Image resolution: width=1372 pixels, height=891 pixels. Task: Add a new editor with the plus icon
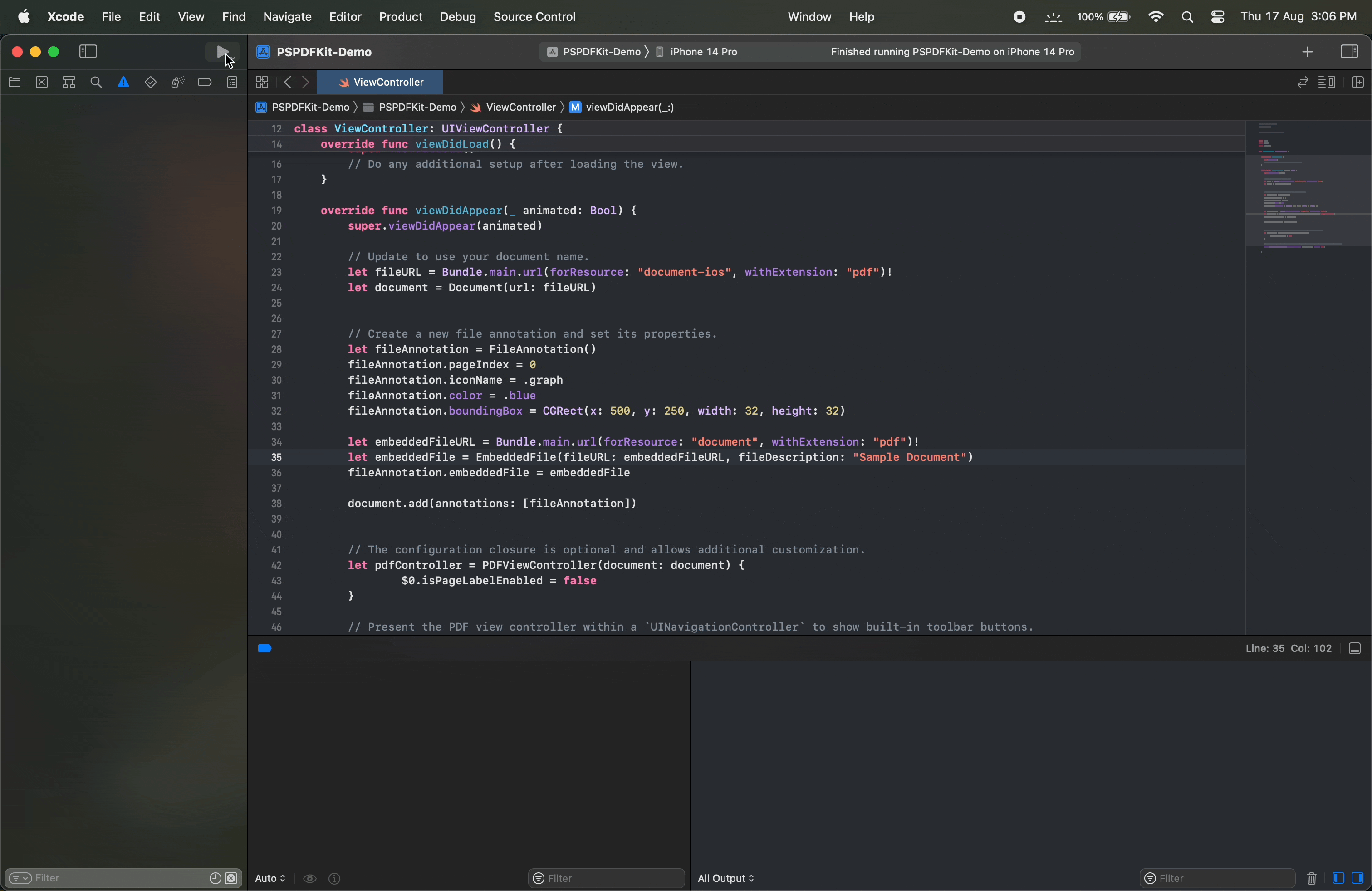click(1307, 52)
